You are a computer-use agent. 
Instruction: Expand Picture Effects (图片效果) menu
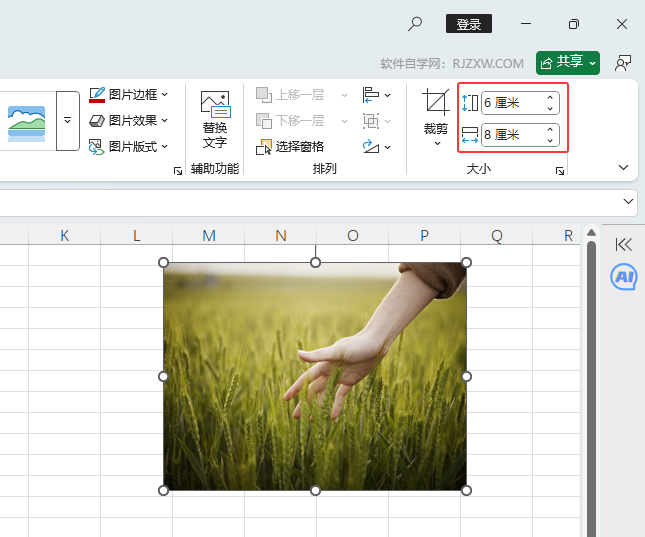(x=129, y=121)
